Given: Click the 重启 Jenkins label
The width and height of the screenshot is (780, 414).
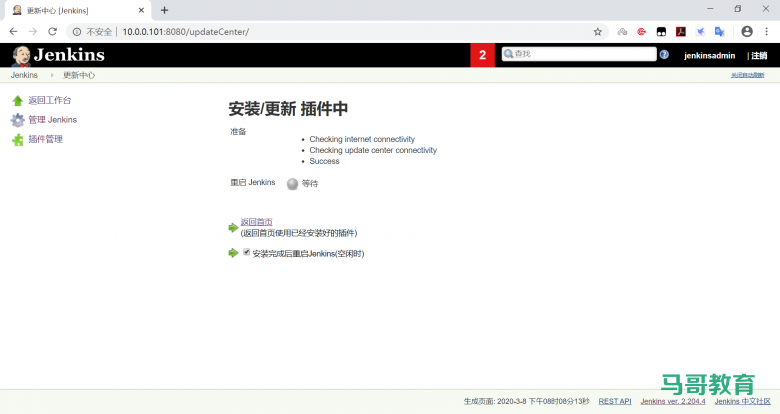Looking at the screenshot, I should pyautogui.click(x=253, y=183).
